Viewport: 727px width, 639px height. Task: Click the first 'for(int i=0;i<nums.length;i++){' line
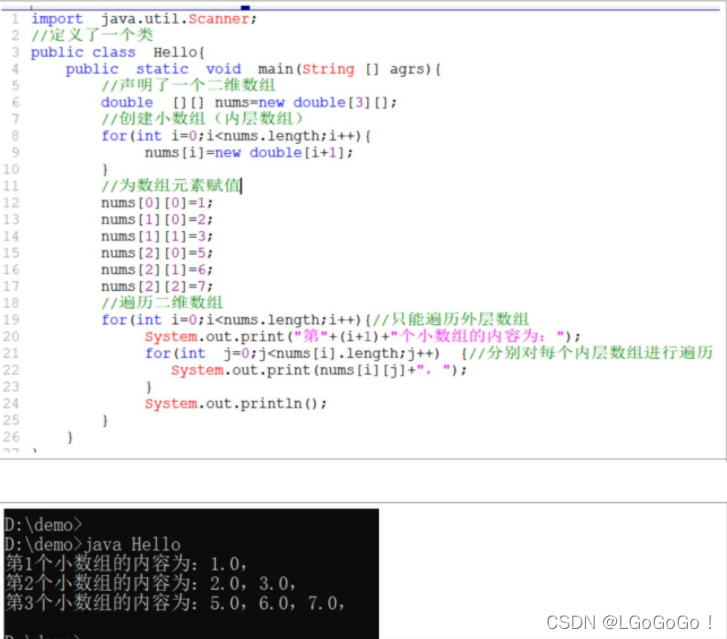point(236,136)
